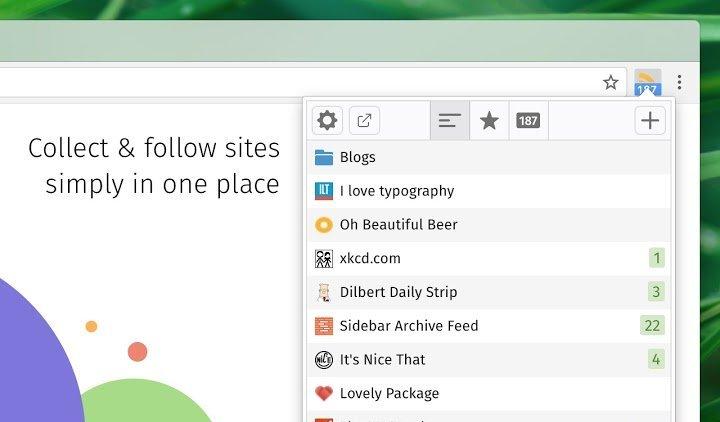Bookmark the page with the address bar star
Image resolution: width=720 pixels, height=422 pixels.
tap(610, 83)
